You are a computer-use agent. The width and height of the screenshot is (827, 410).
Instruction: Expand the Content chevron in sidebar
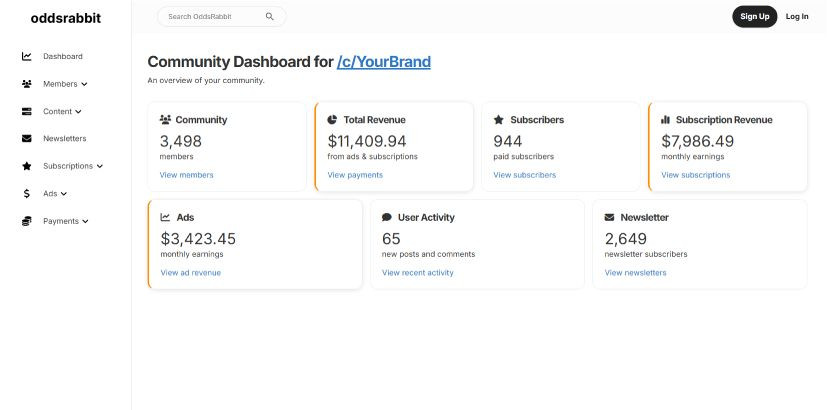(x=78, y=112)
